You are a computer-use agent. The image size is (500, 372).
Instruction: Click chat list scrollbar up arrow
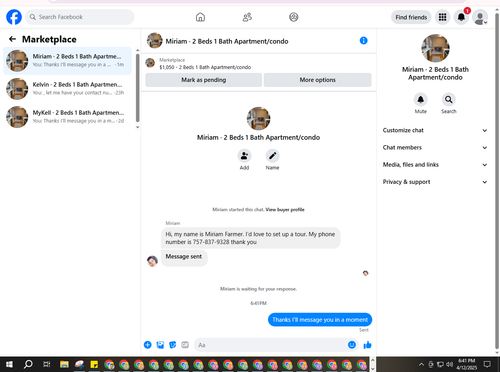[137, 51]
